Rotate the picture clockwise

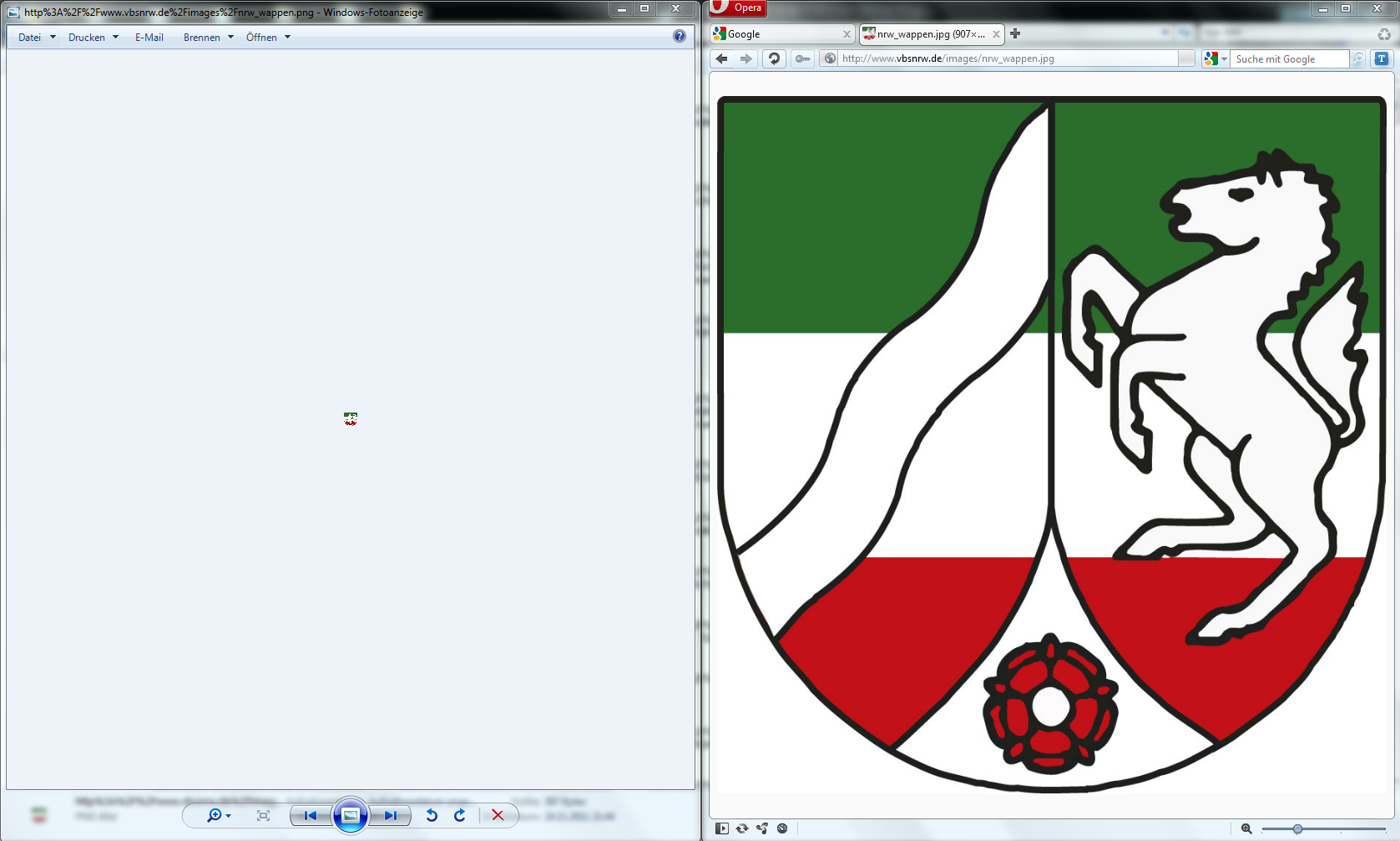pos(460,815)
